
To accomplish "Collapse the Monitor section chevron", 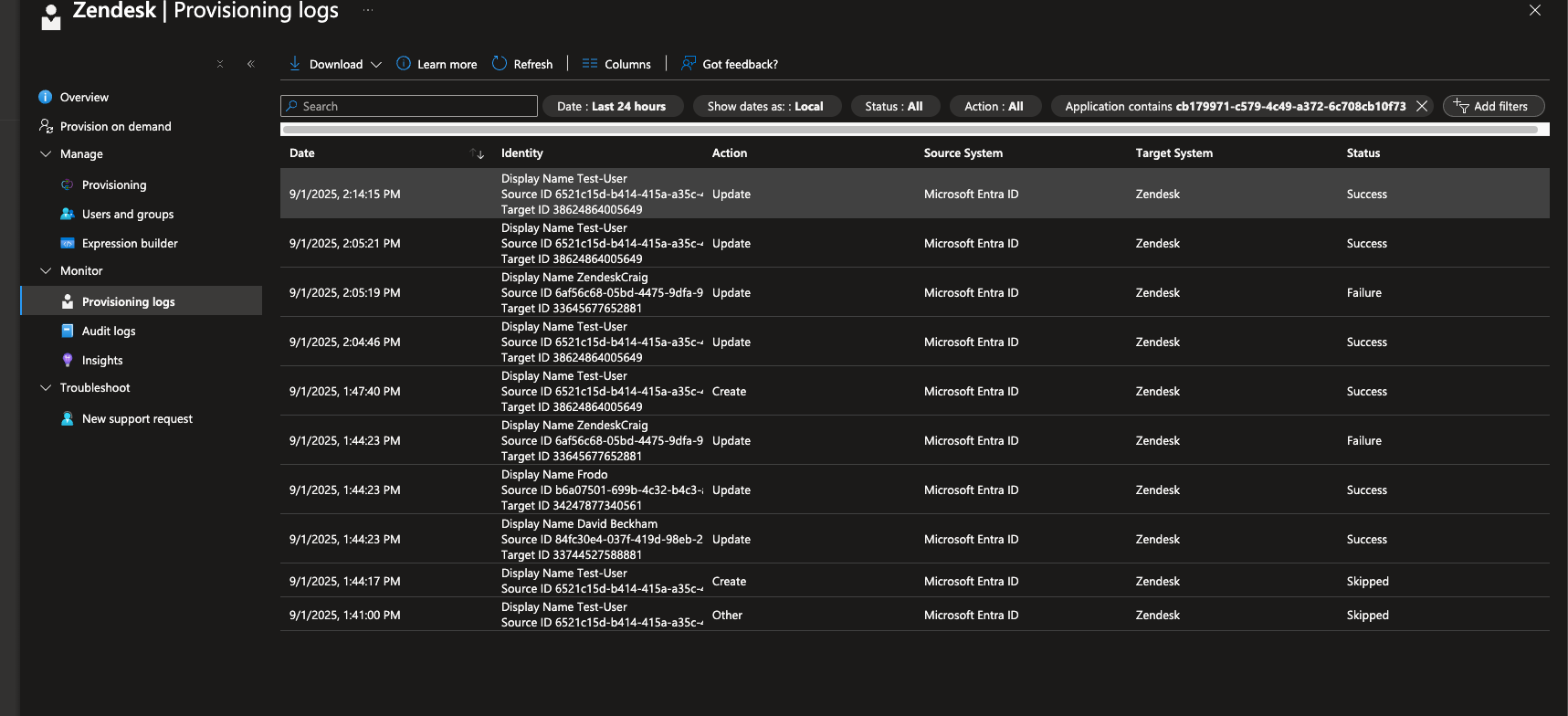I will pyautogui.click(x=46, y=270).
